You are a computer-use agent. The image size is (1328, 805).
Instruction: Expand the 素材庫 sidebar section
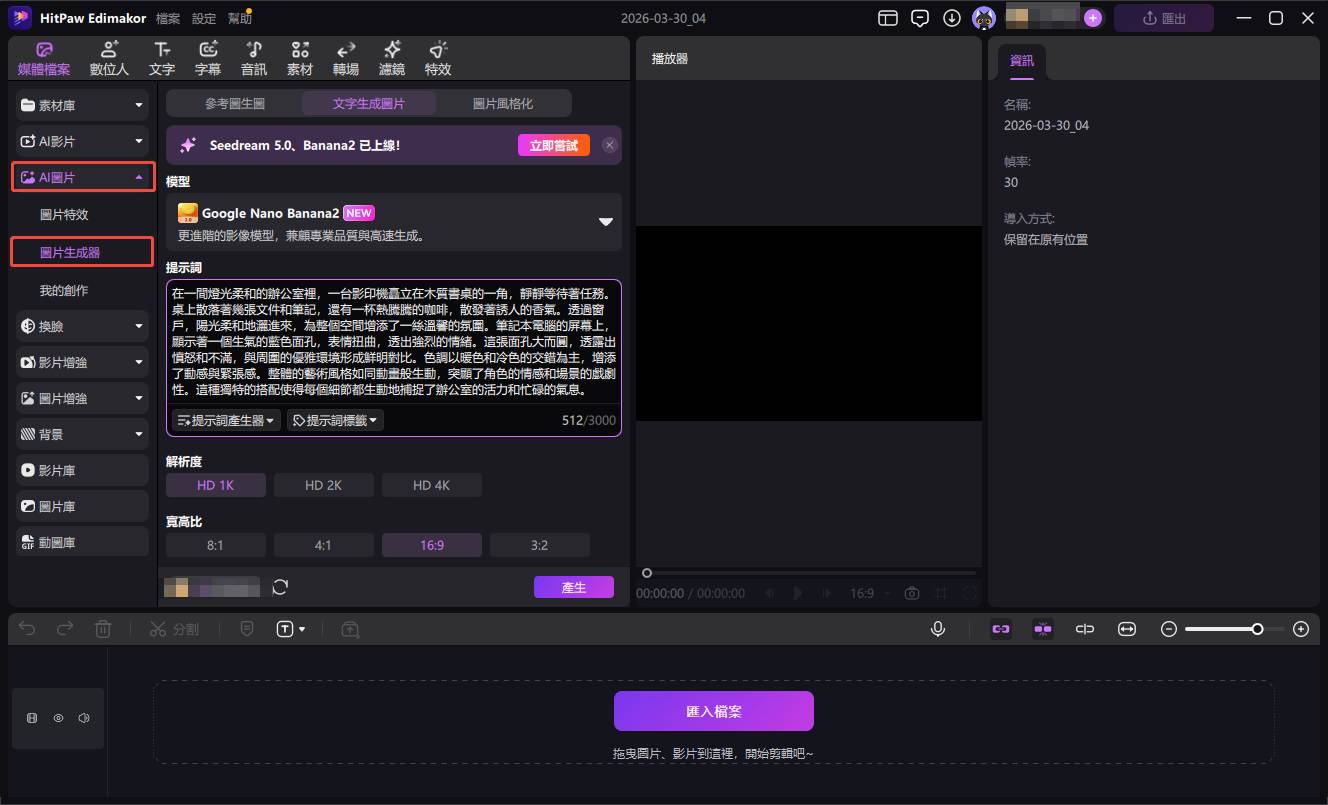[81, 104]
